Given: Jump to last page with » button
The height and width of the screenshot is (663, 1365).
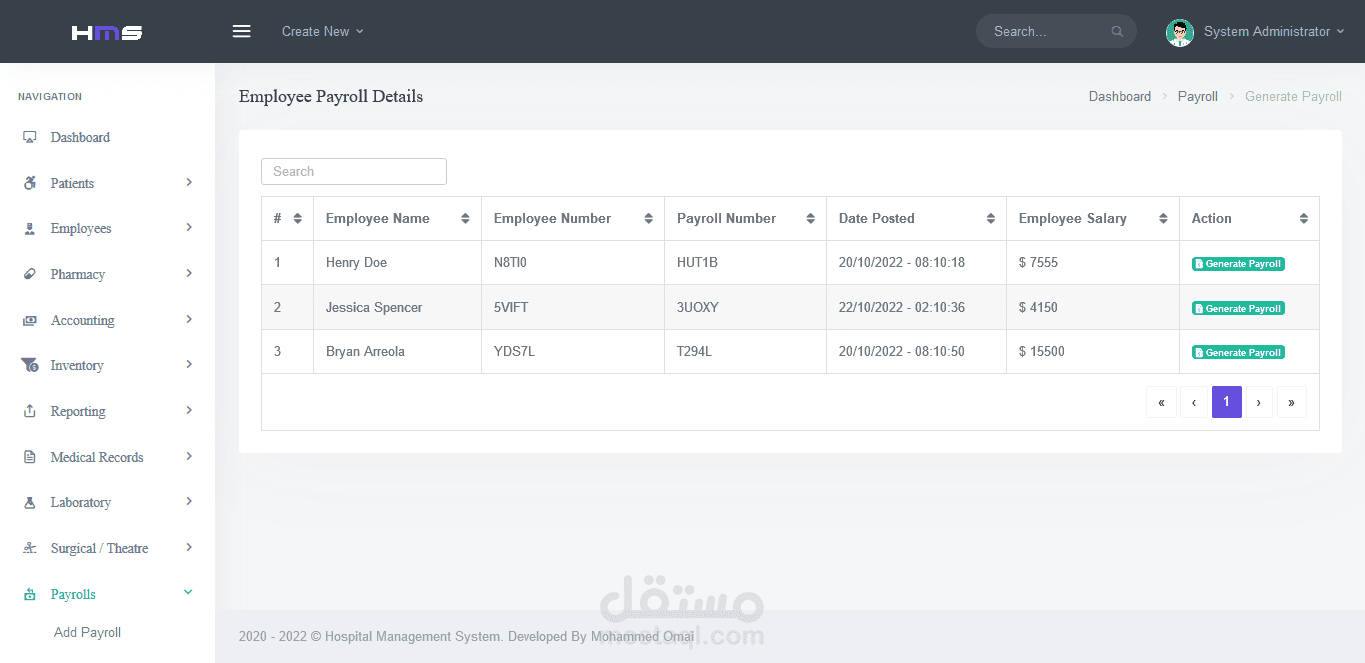Looking at the screenshot, I should pyautogui.click(x=1291, y=402).
